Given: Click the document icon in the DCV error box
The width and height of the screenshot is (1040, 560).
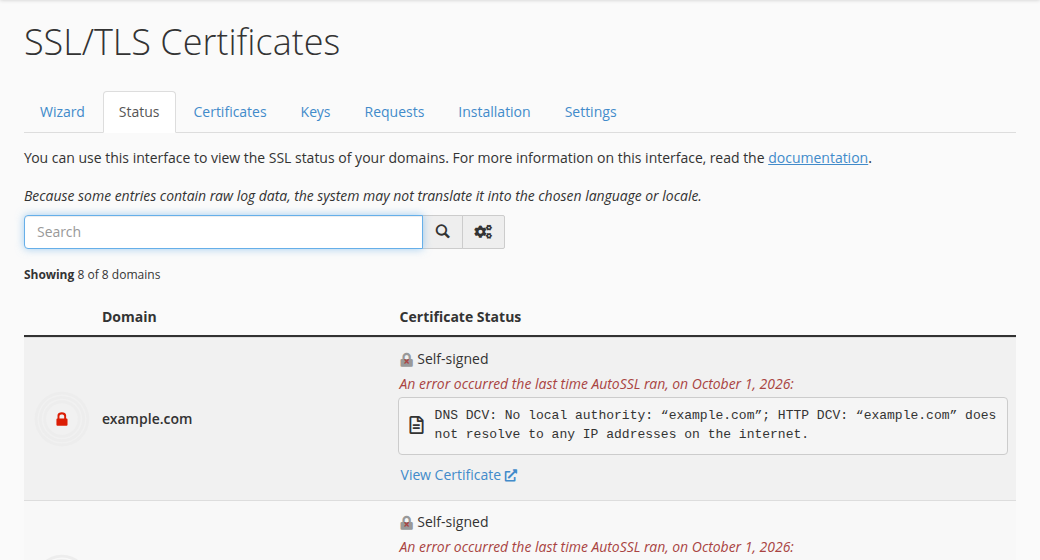Looking at the screenshot, I should click(x=417, y=425).
